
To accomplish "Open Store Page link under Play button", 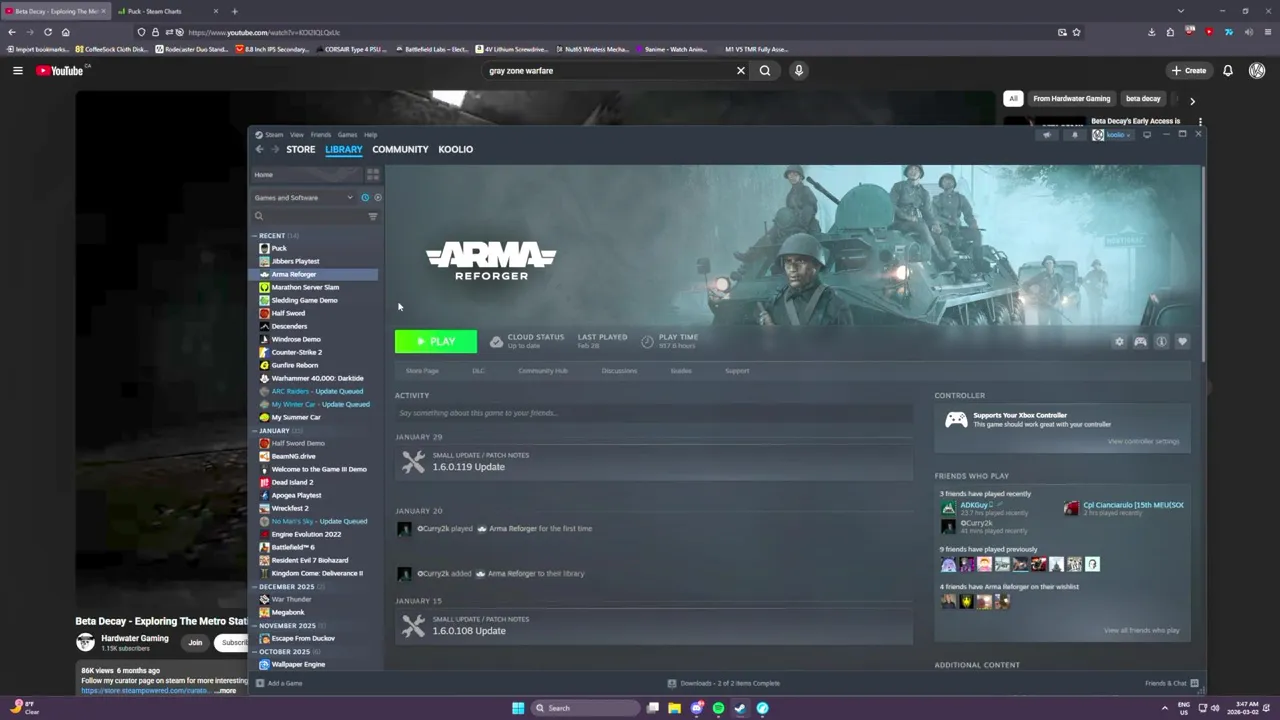I will pos(422,370).
